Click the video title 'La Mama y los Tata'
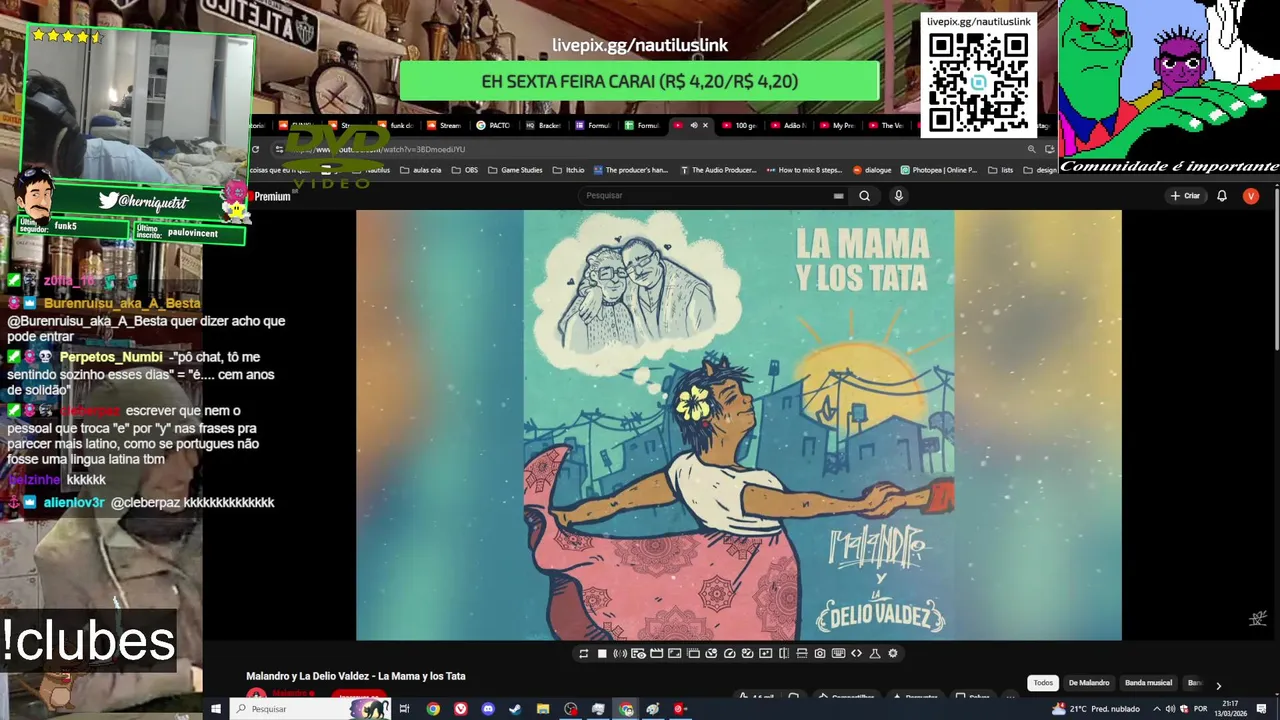Image resolution: width=1280 pixels, height=720 pixels. click(x=356, y=676)
